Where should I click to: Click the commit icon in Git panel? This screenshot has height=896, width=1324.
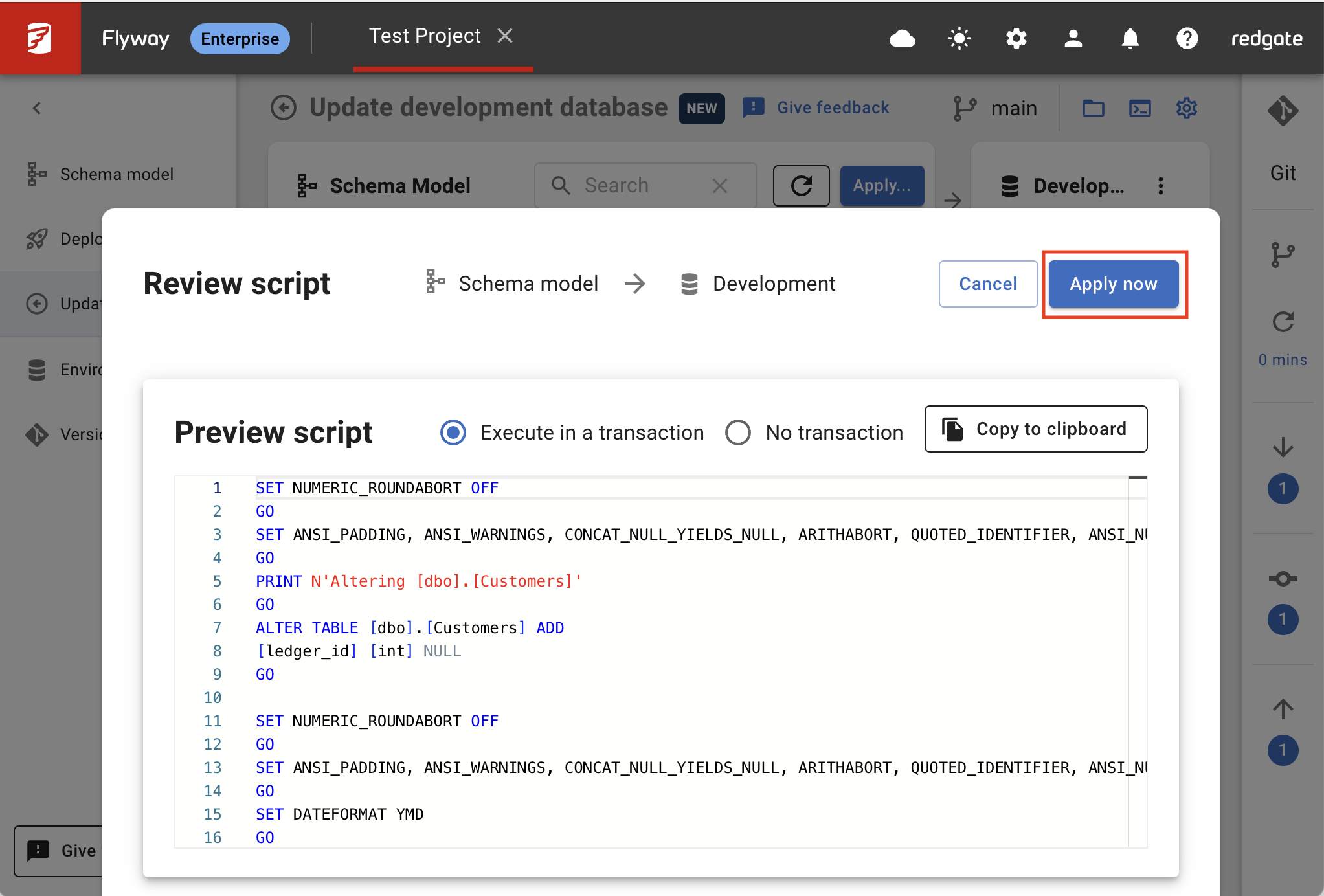click(1283, 578)
